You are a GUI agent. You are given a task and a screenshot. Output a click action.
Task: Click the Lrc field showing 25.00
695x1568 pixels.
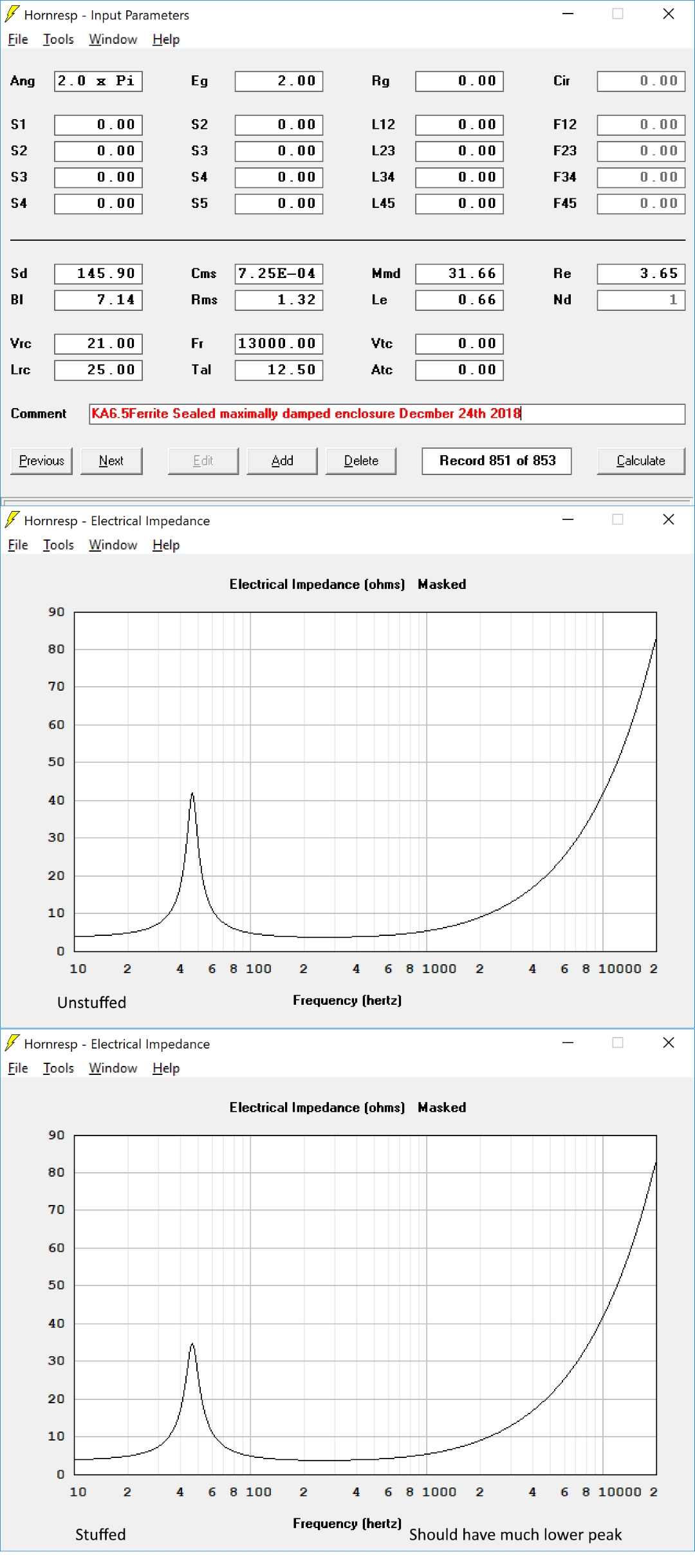coord(98,370)
